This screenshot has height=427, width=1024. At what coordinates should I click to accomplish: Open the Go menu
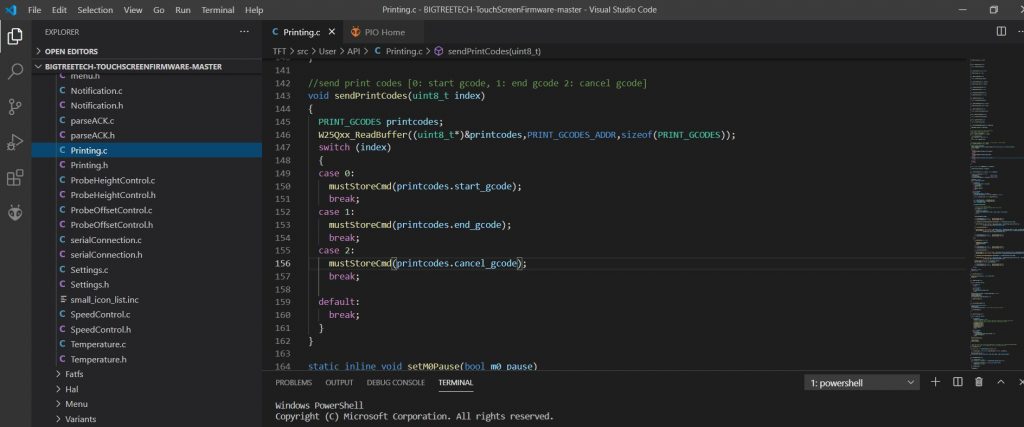(x=159, y=10)
